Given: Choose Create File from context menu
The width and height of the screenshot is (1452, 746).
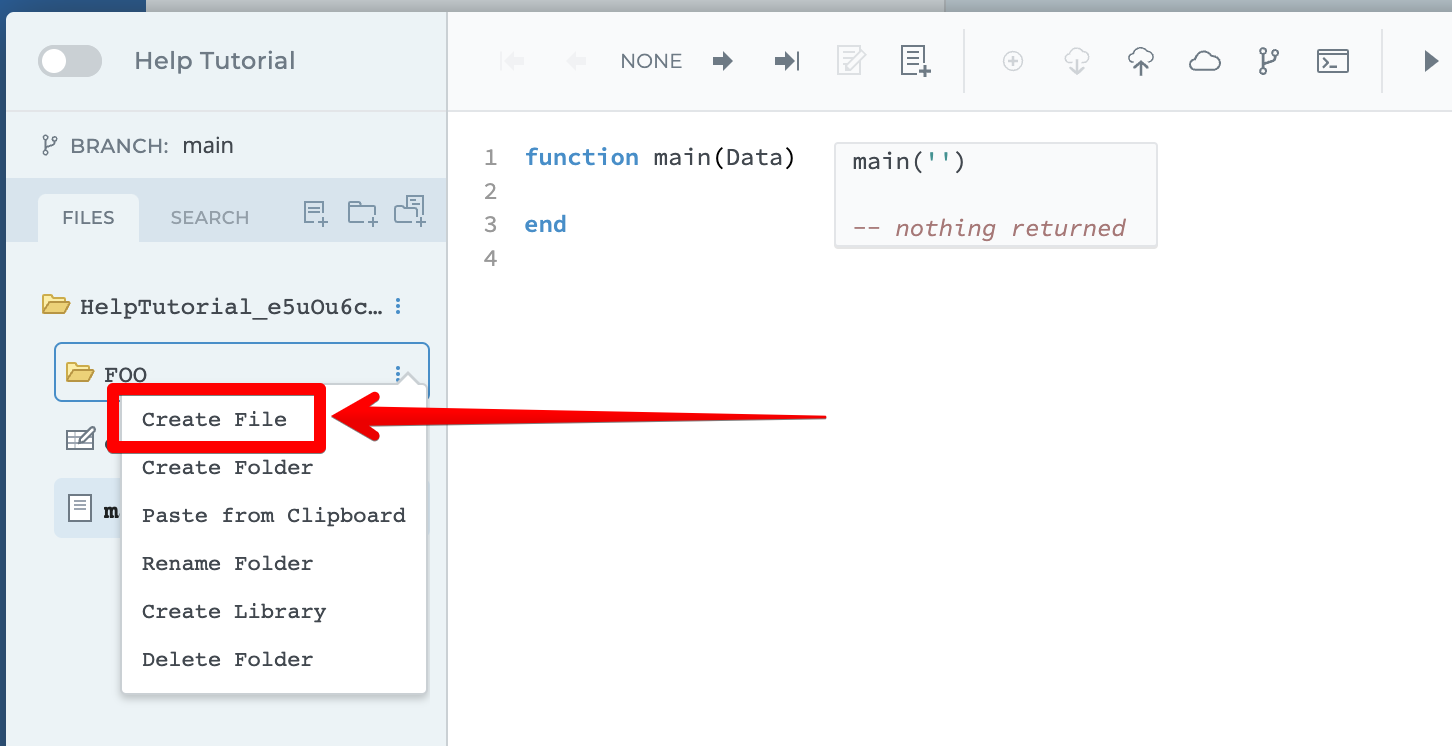Looking at the screenshot, I should (214, 420).
